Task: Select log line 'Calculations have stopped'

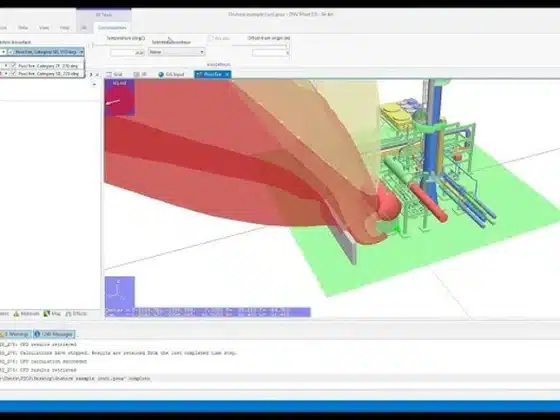Action: (118, 353)
